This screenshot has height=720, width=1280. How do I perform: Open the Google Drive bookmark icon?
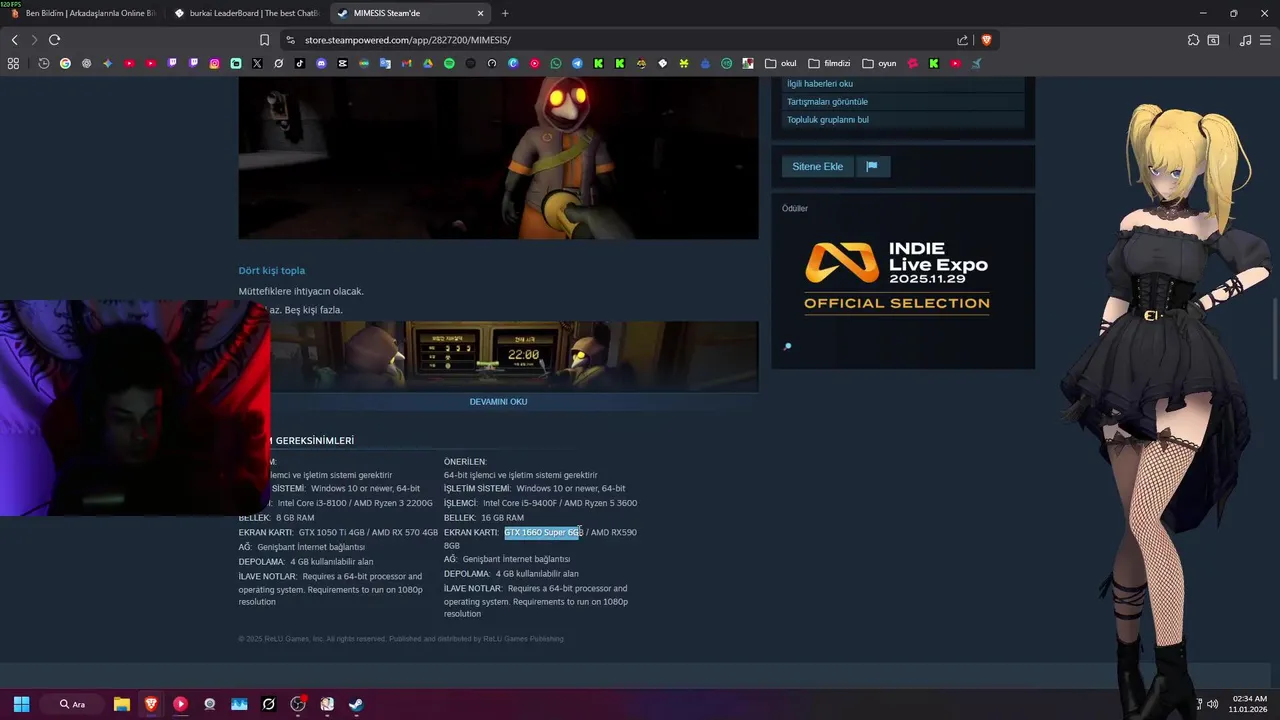[x=427, y=63]
